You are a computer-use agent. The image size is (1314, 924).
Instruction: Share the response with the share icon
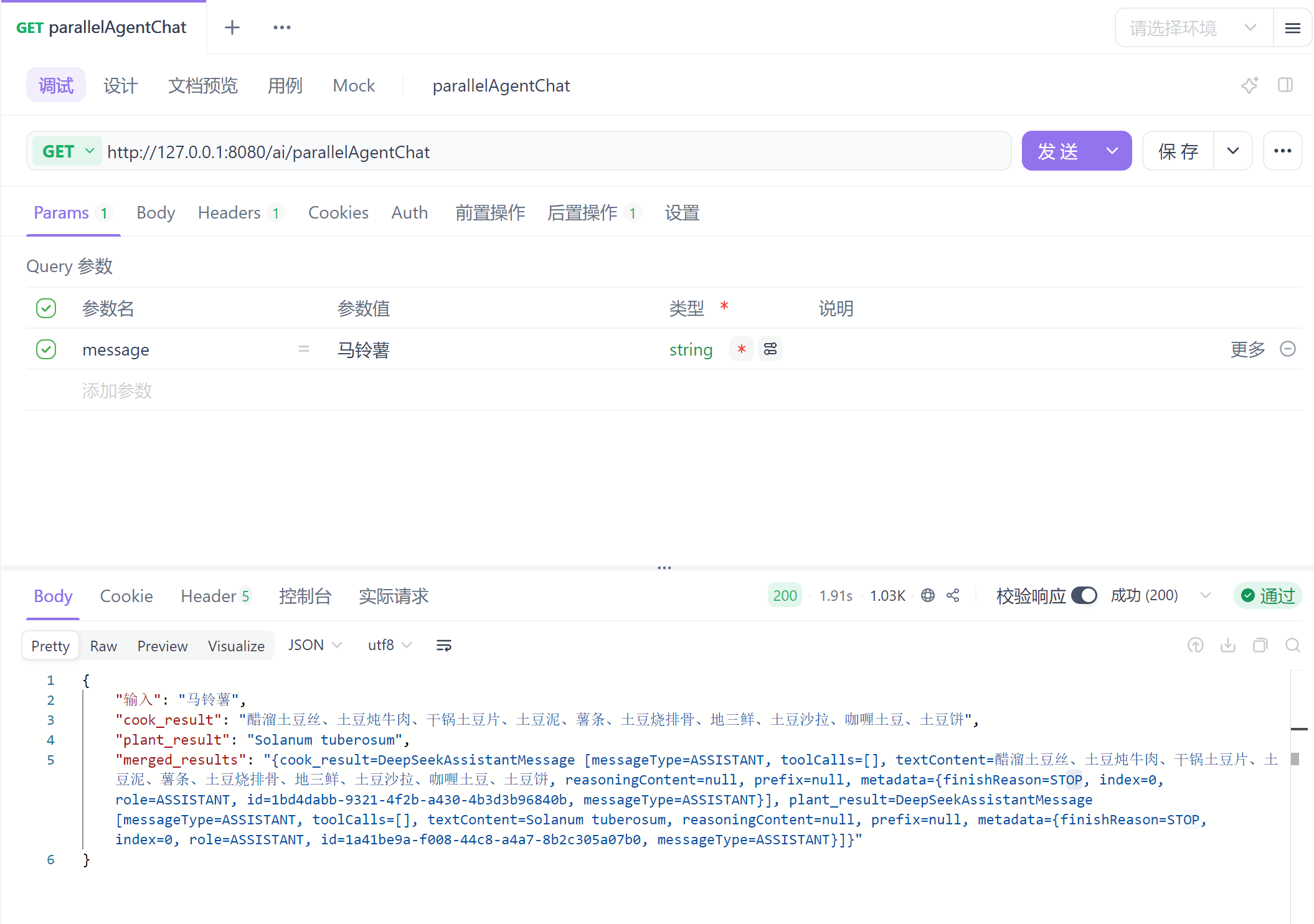click(x=953, y=596)
